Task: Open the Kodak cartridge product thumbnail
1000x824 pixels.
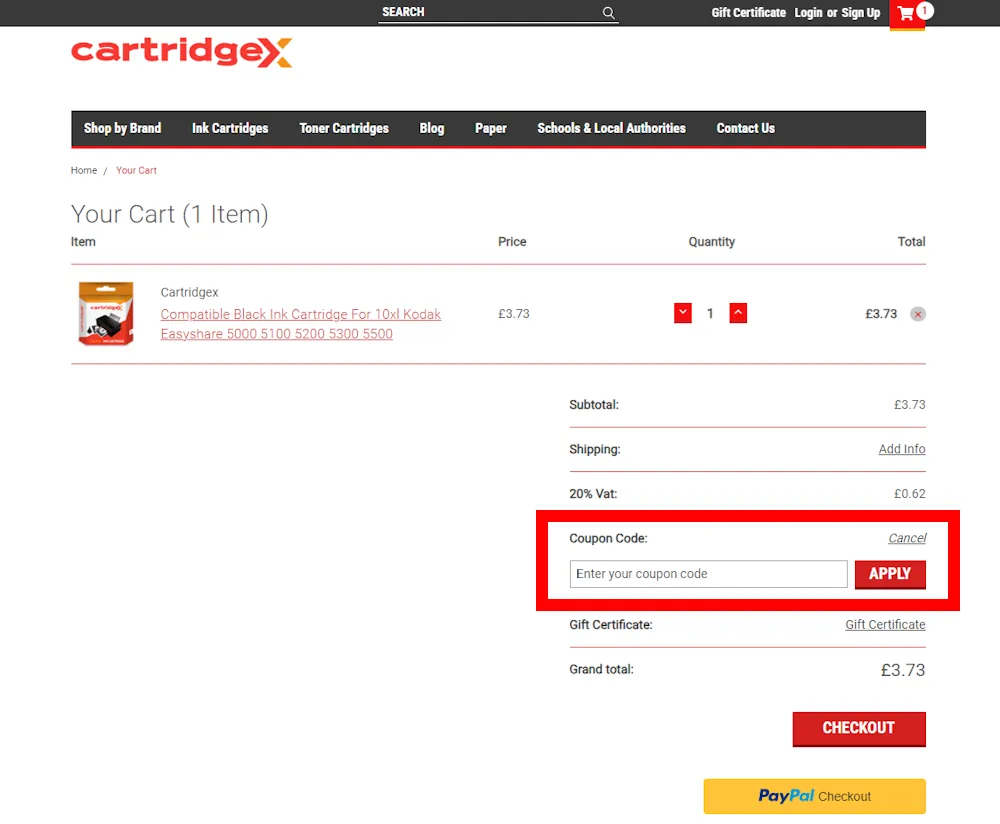Action: click(x=106, y=313)
